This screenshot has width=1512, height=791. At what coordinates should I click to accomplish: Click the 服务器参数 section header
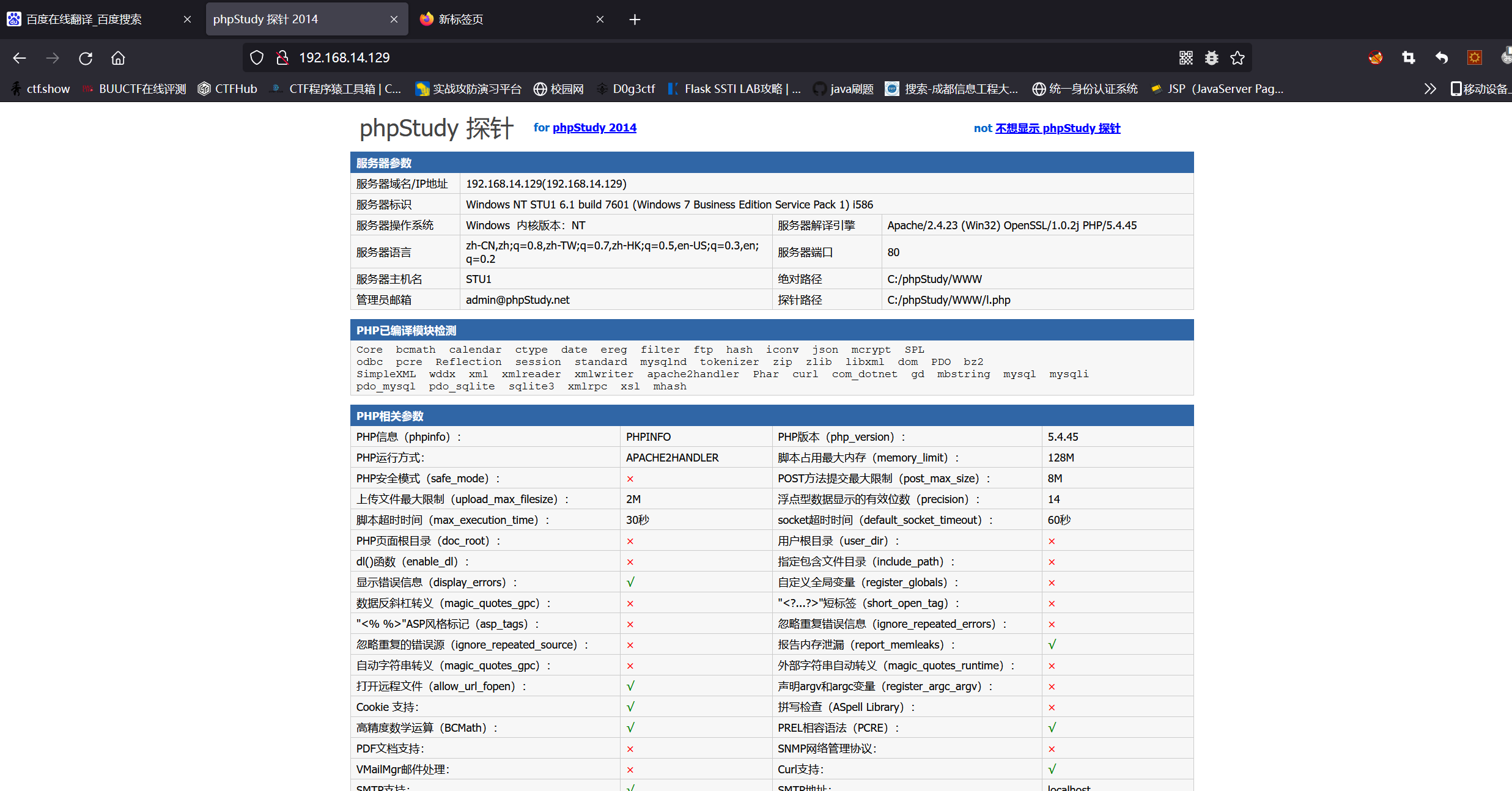point(772,163)
